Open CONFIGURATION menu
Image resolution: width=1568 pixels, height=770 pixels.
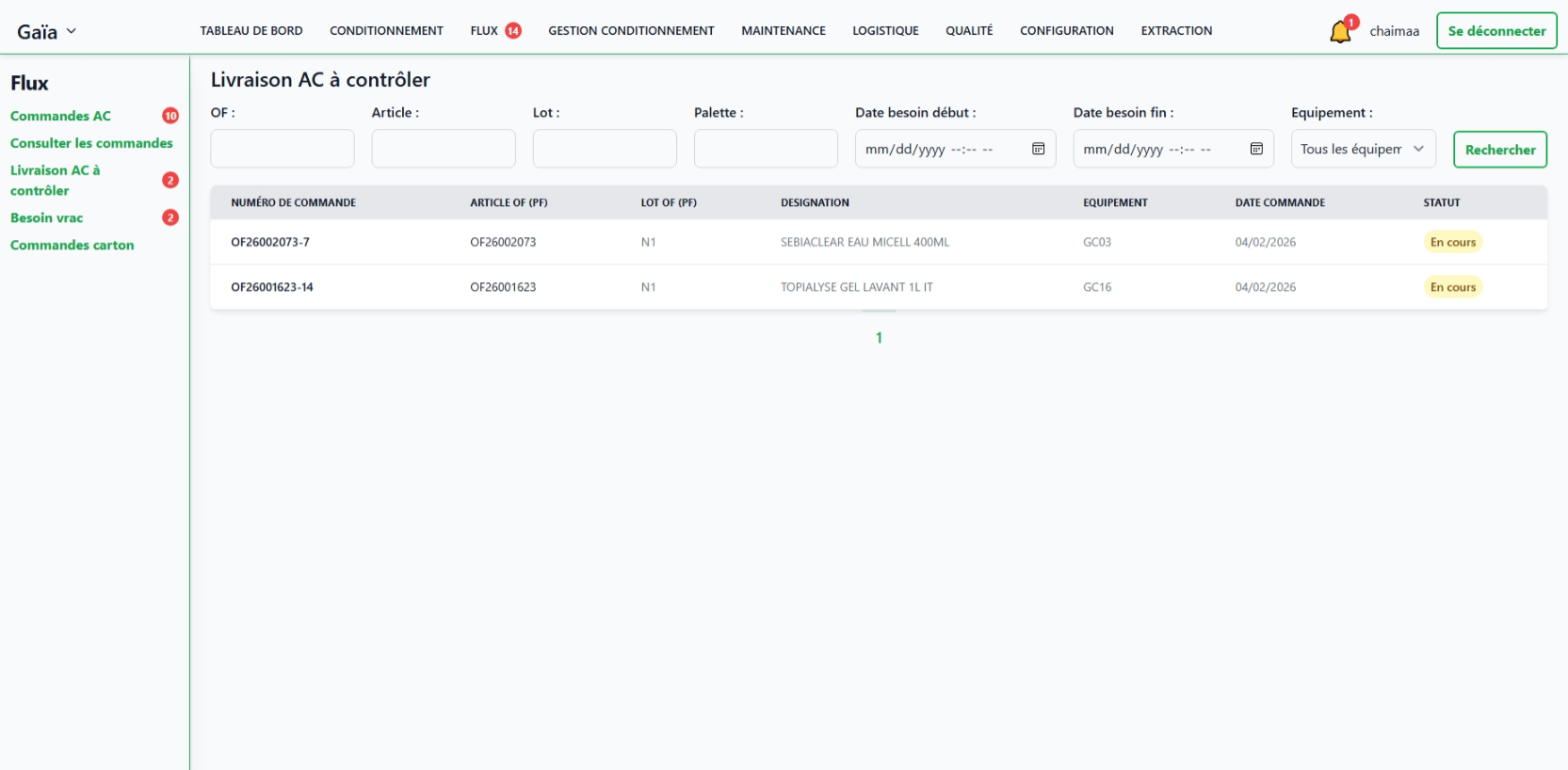tap(1067, 31)
